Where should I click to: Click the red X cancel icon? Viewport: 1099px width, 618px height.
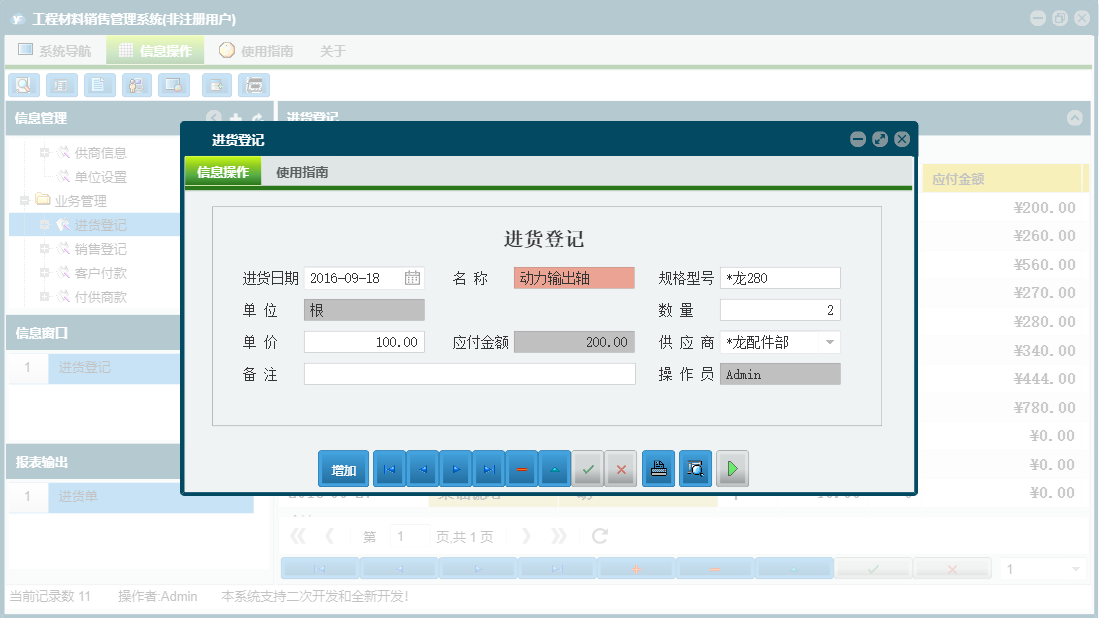point(620,467)
